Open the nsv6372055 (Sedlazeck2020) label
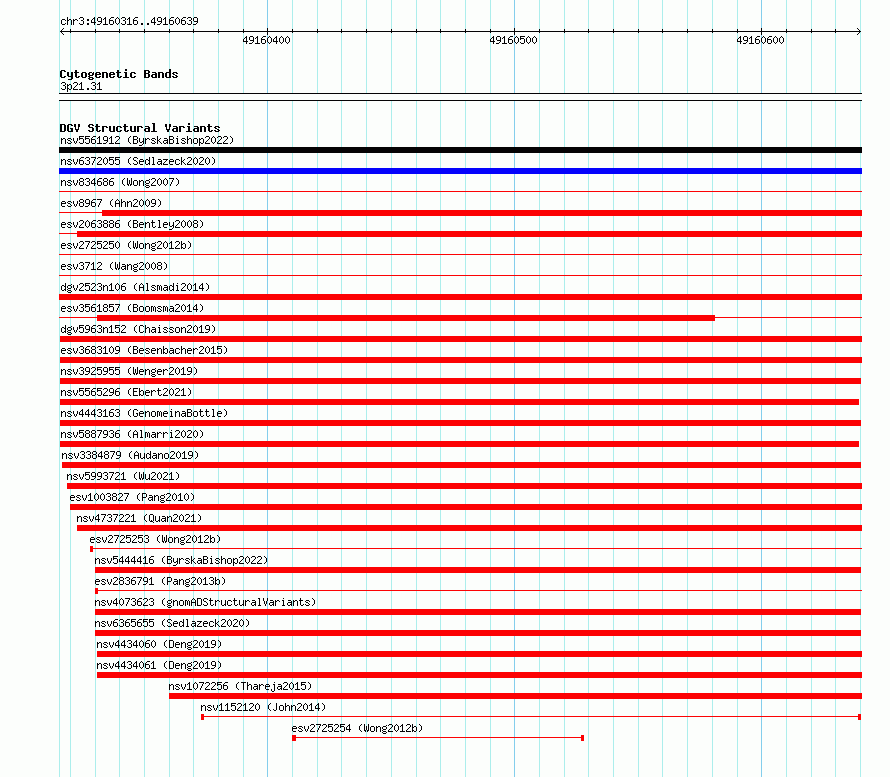Image resolution: width=890 pixels, height=777 pixels. click(138, 161)
